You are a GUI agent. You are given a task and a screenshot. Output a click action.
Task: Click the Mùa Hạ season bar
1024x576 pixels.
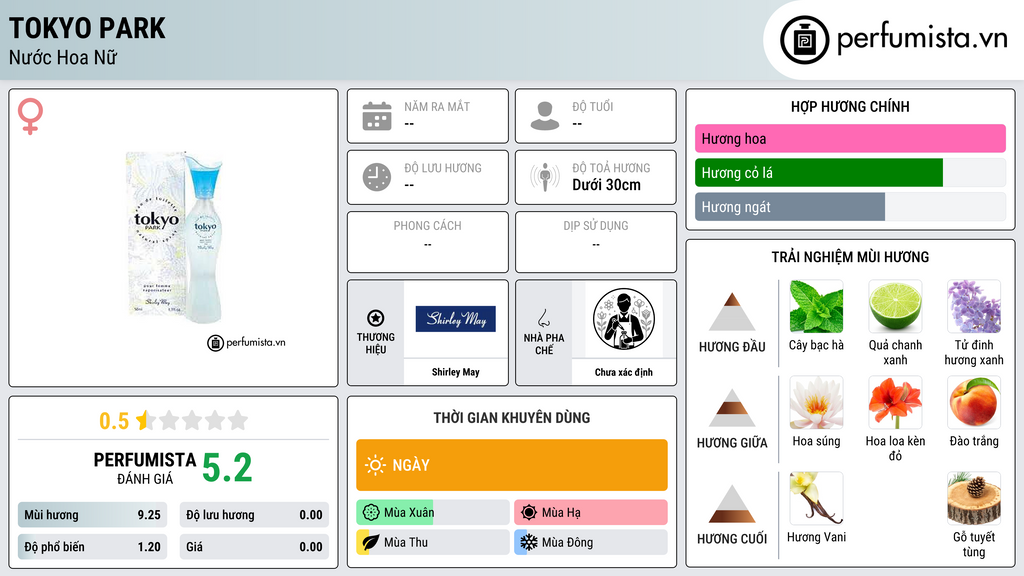click(x=591, y=512)
